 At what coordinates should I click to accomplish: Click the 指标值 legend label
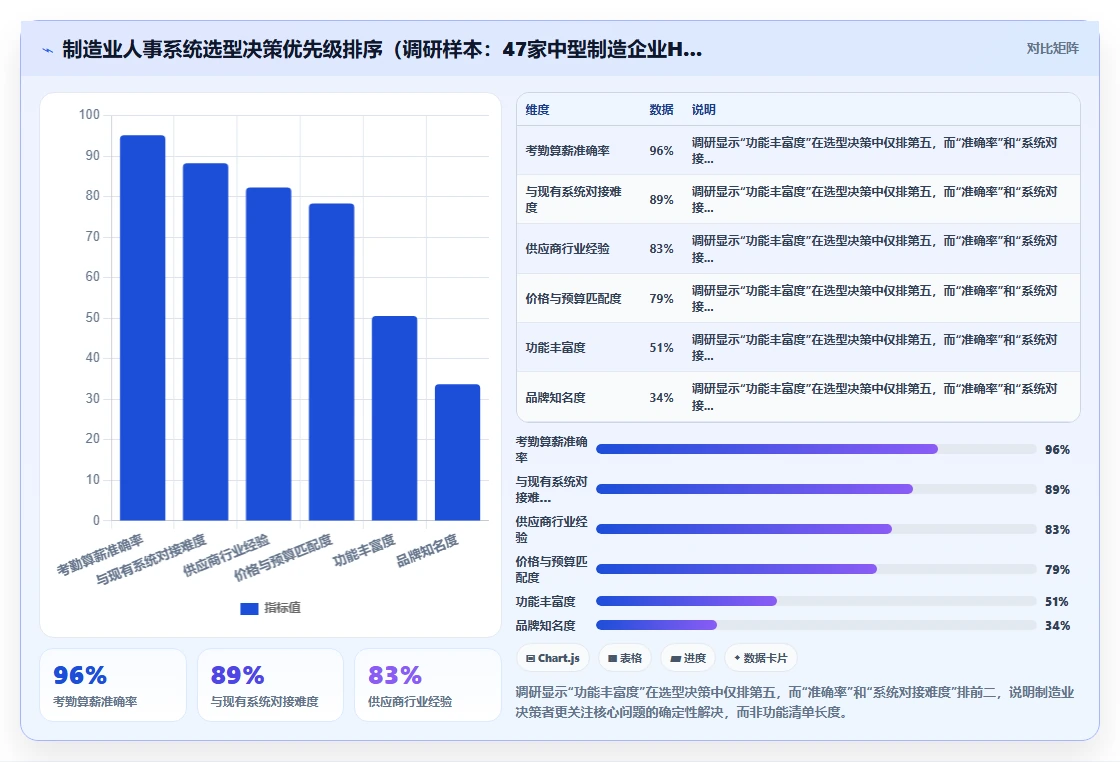pos(282,608)
